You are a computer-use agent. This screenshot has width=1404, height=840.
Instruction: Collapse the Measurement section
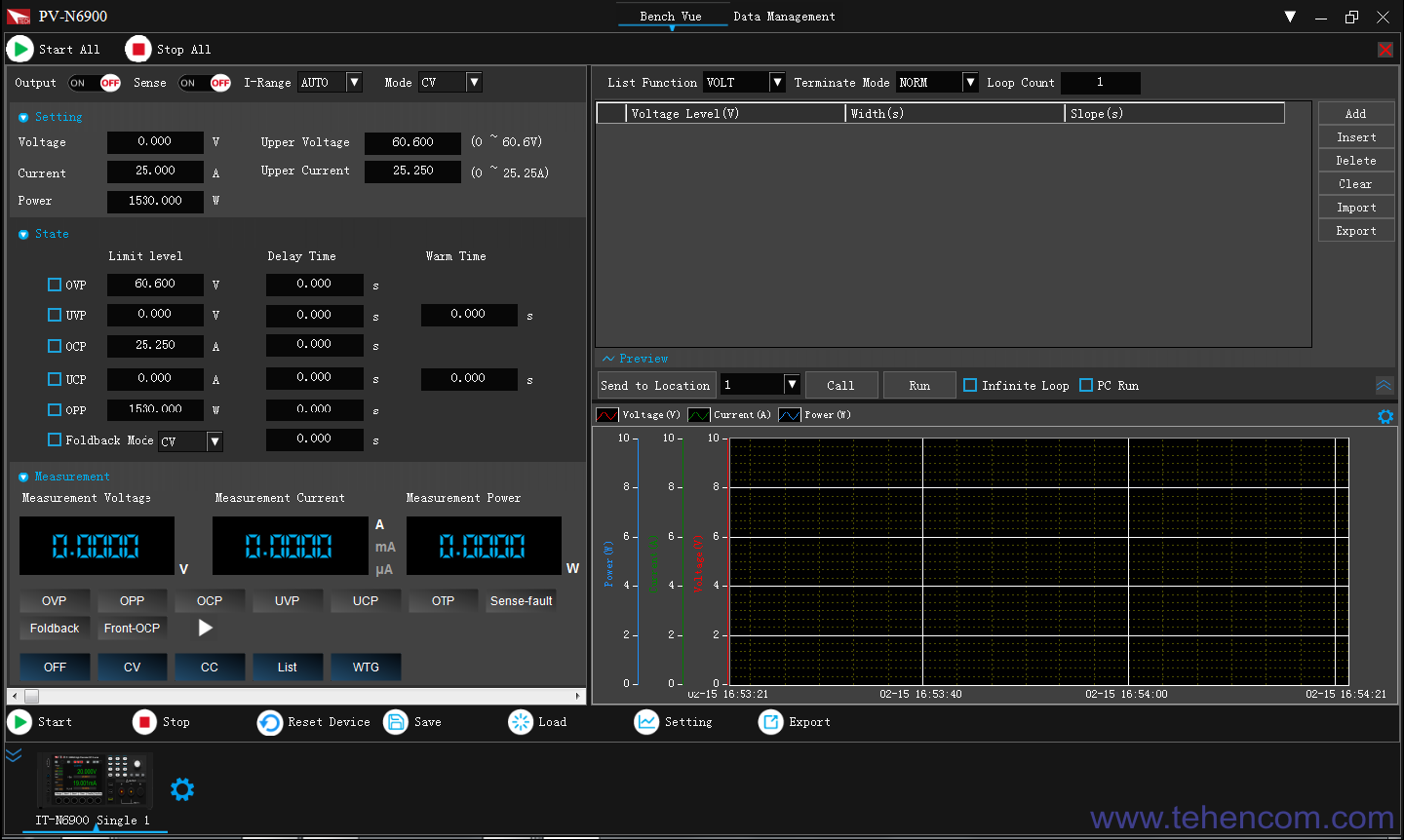pos(23,477)
